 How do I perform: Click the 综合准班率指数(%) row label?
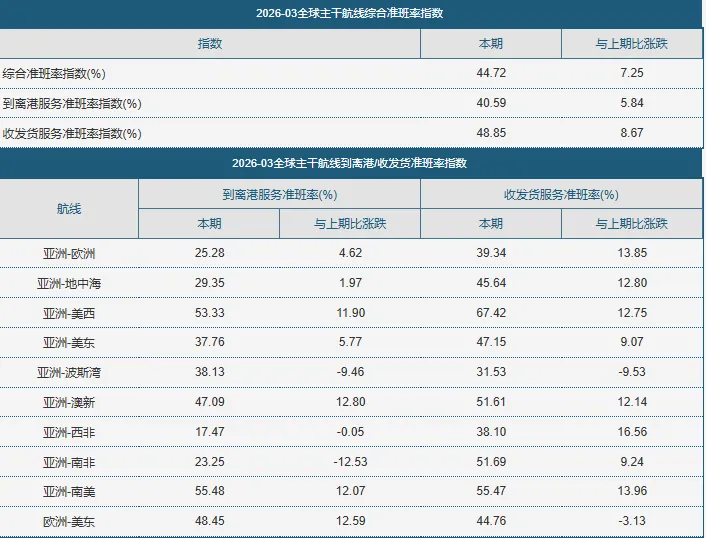(x=54, y=73)
